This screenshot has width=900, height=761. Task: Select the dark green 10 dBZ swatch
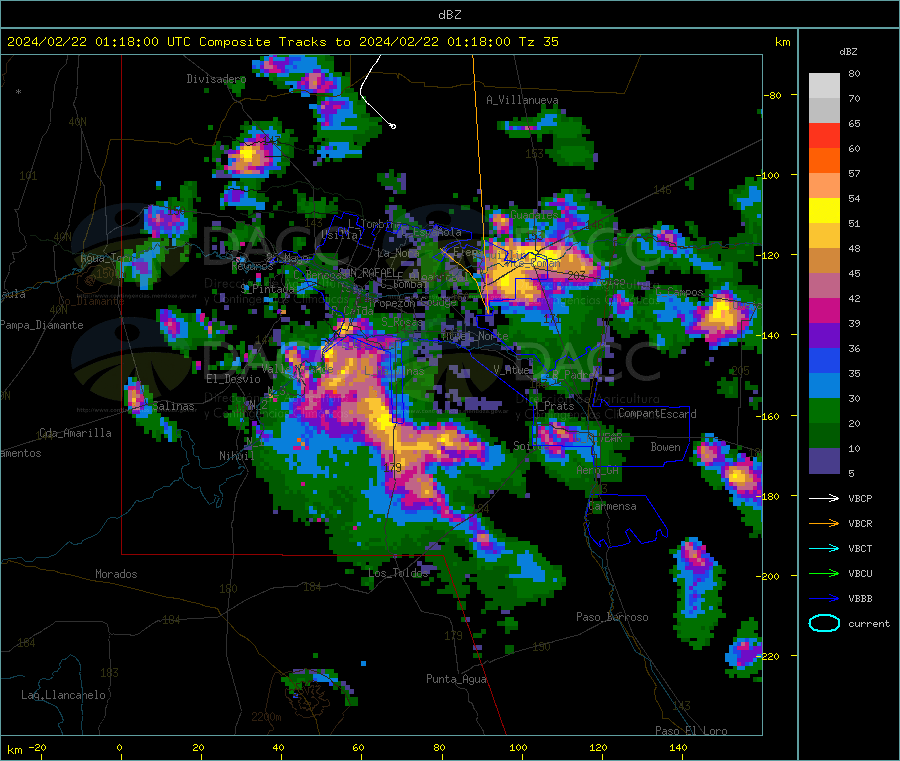tap(824, 436)
